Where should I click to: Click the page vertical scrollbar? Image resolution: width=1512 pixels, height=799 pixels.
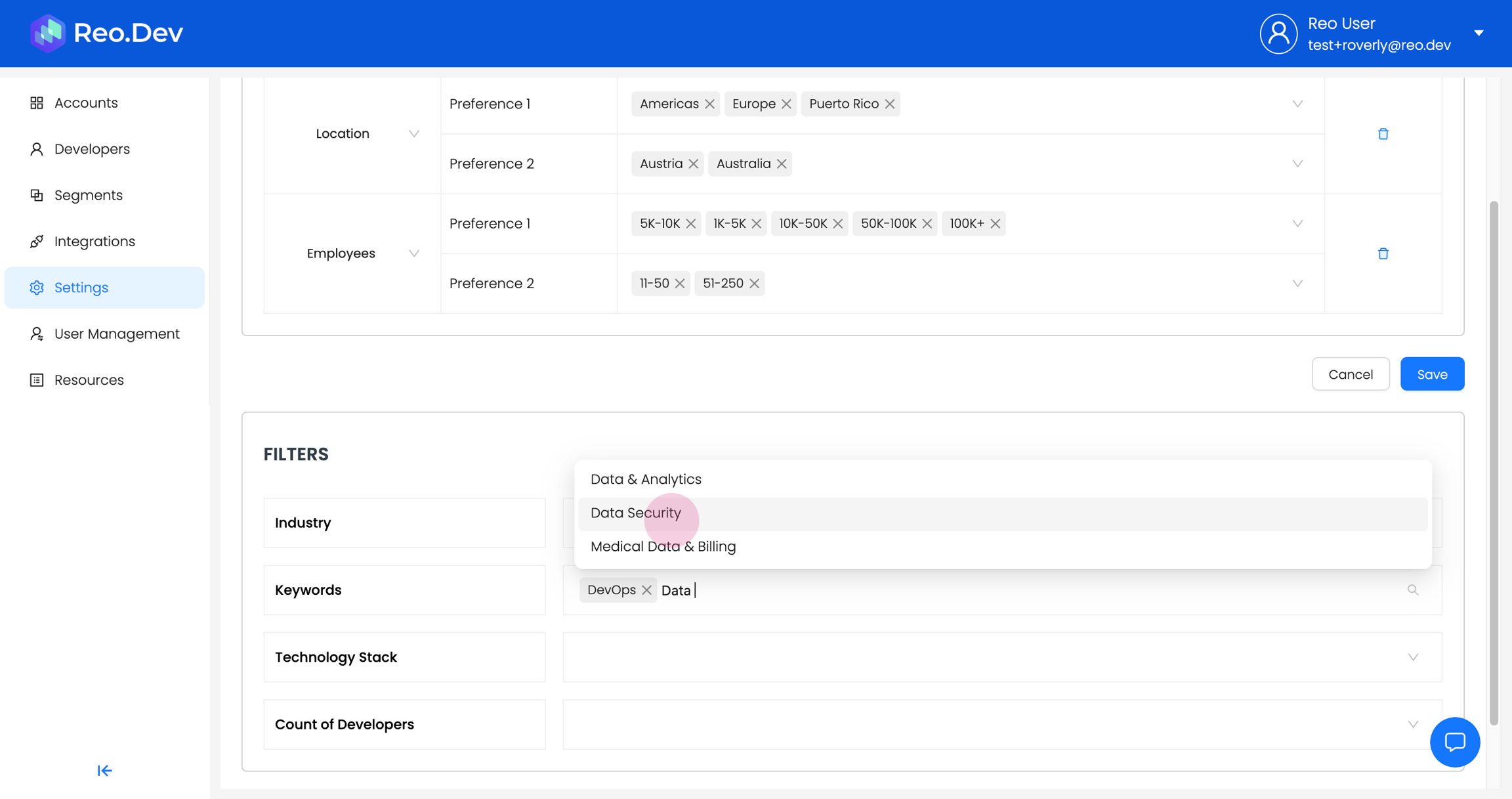tap(1494, 460)
